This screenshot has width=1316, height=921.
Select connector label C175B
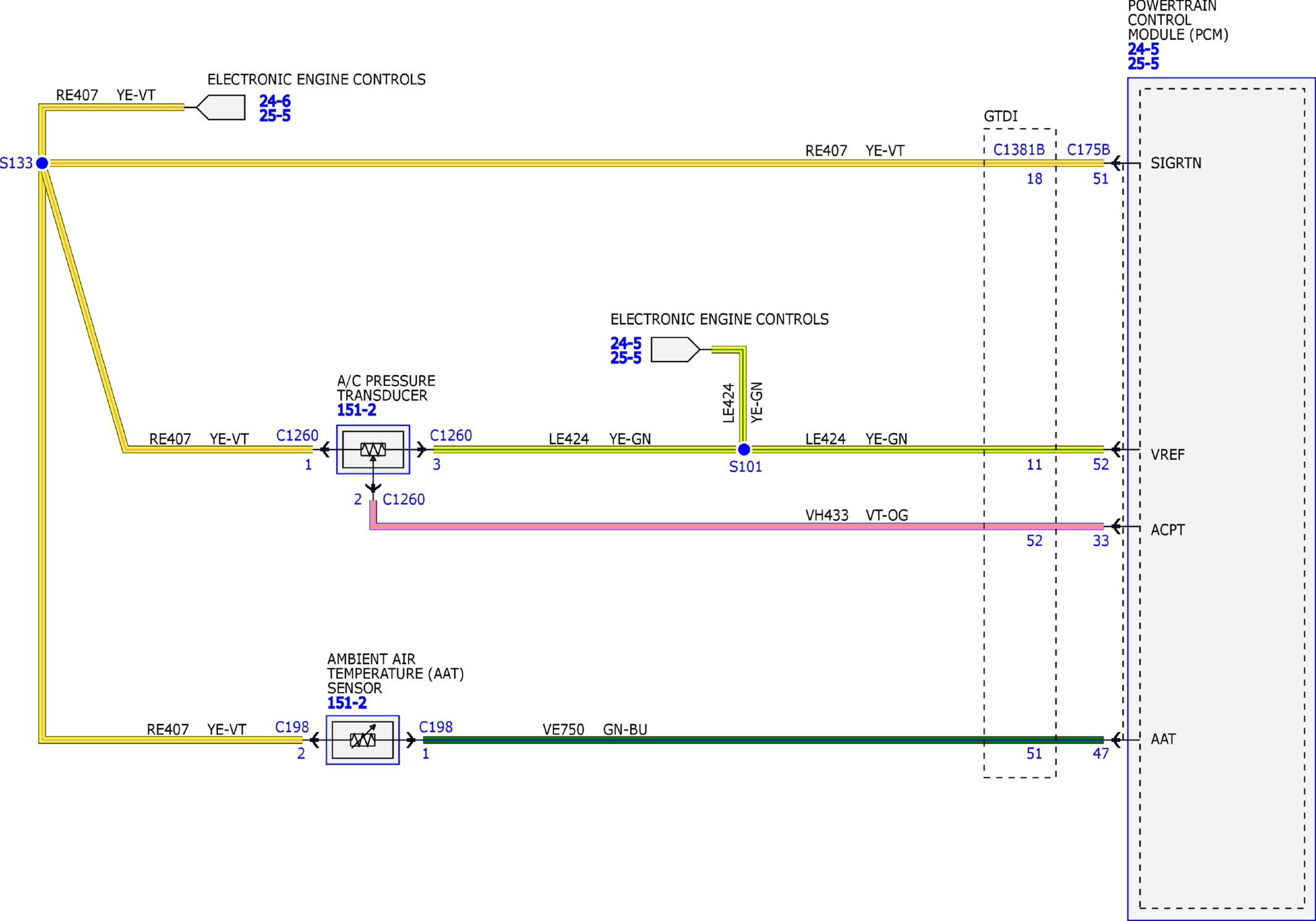[x=1088, y=149]
